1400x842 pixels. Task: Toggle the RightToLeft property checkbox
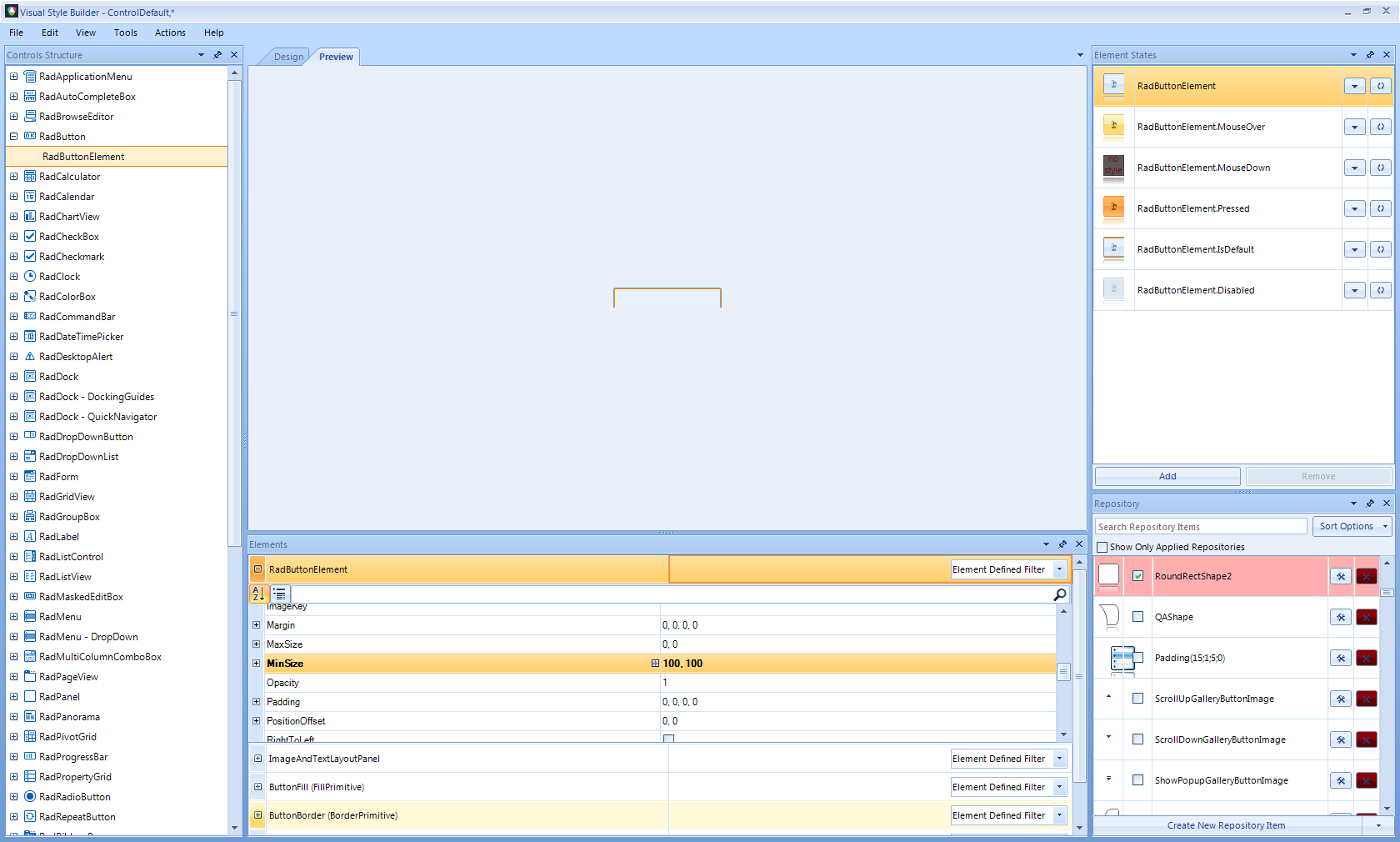(668, 739)
